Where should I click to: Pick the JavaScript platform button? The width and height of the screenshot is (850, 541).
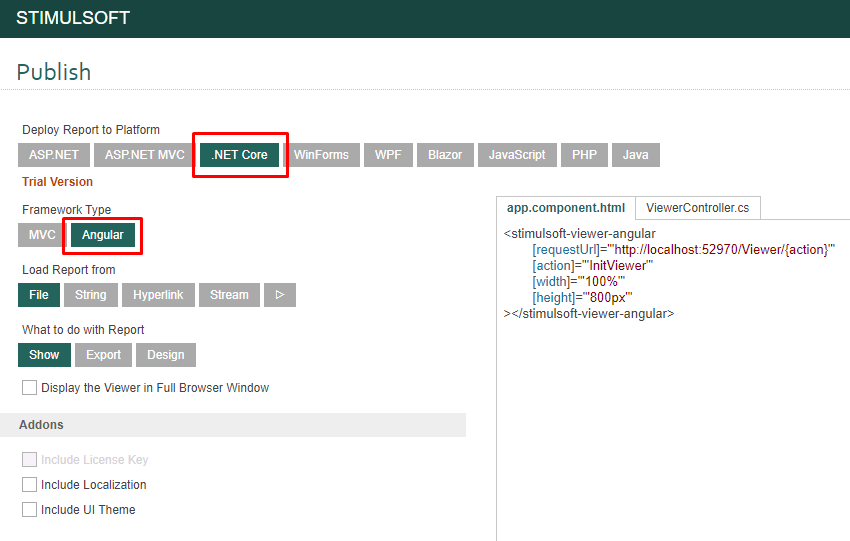point(517,155)
